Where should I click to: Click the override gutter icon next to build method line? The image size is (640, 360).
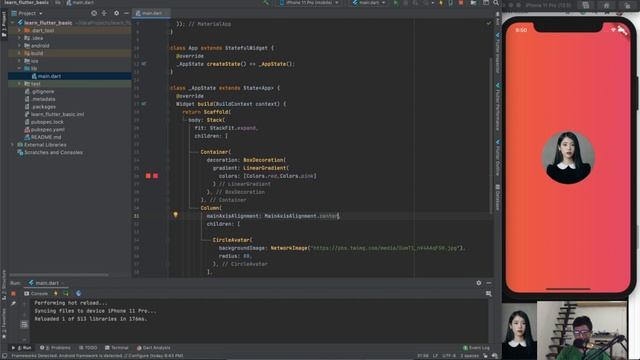tap(144, 104)
